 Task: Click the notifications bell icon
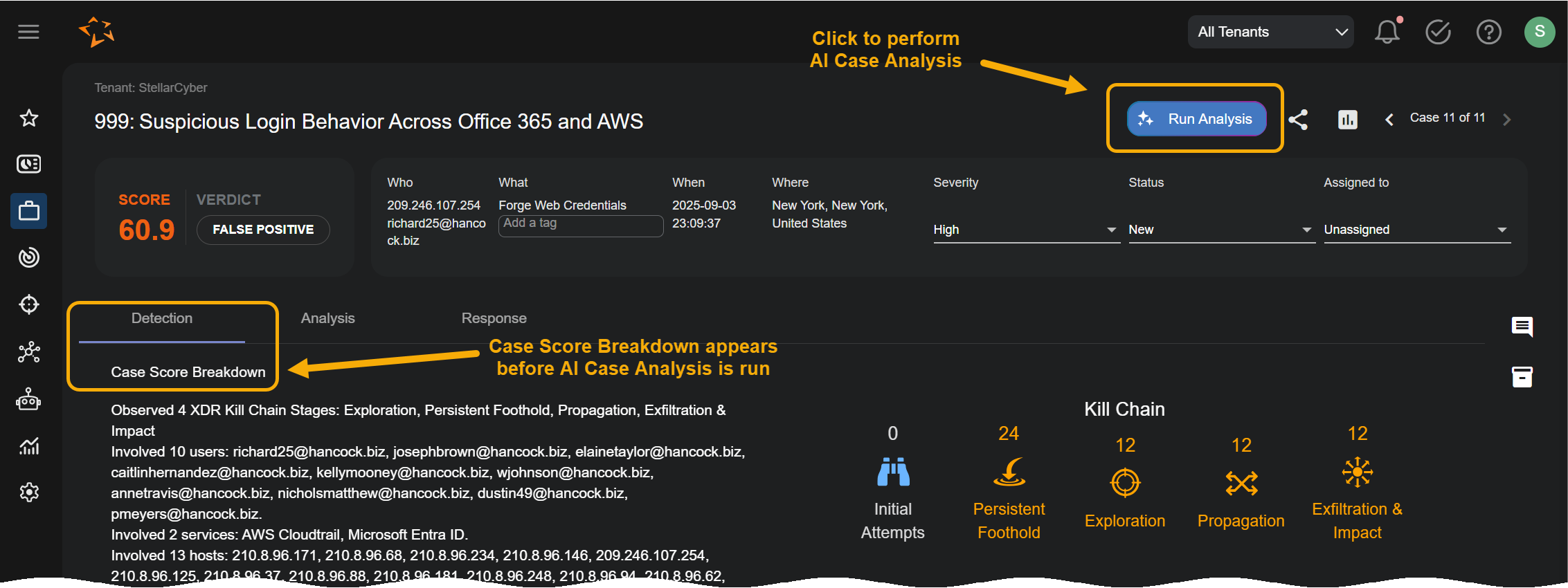(1387, 32)
